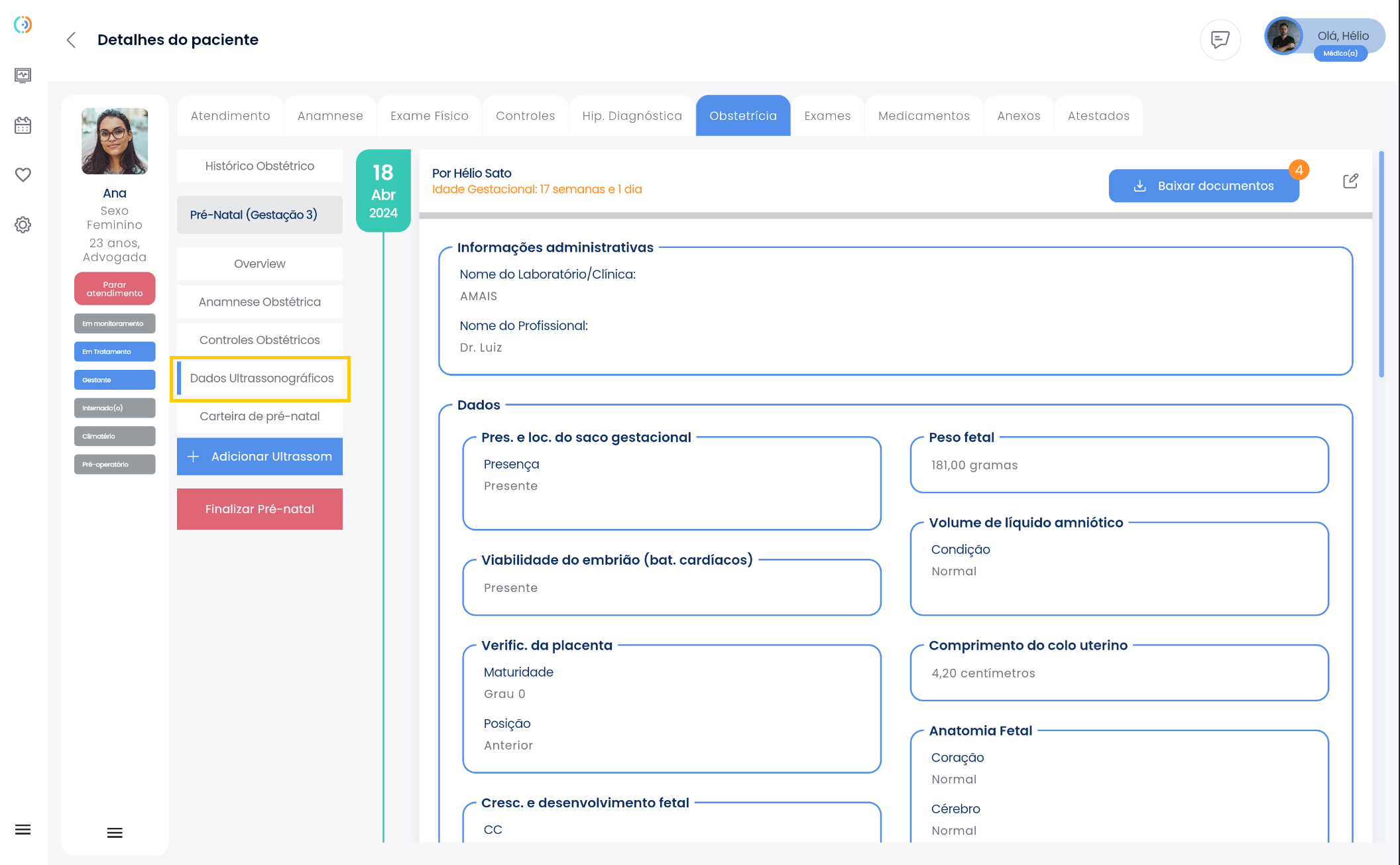The height and width of the screenshot is (865, 1400).
Task: Collapse Pré-Natal (Gestação 3) section
Action: 260,215
